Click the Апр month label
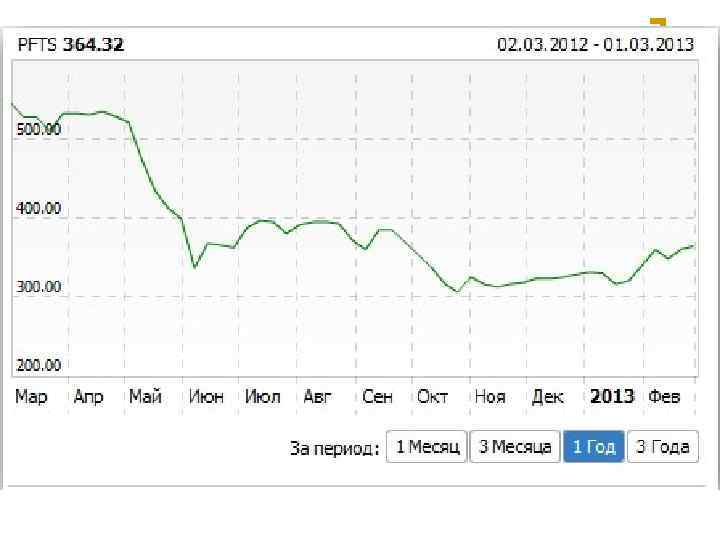Screen dimensions: 720x540 coord(89,396)
